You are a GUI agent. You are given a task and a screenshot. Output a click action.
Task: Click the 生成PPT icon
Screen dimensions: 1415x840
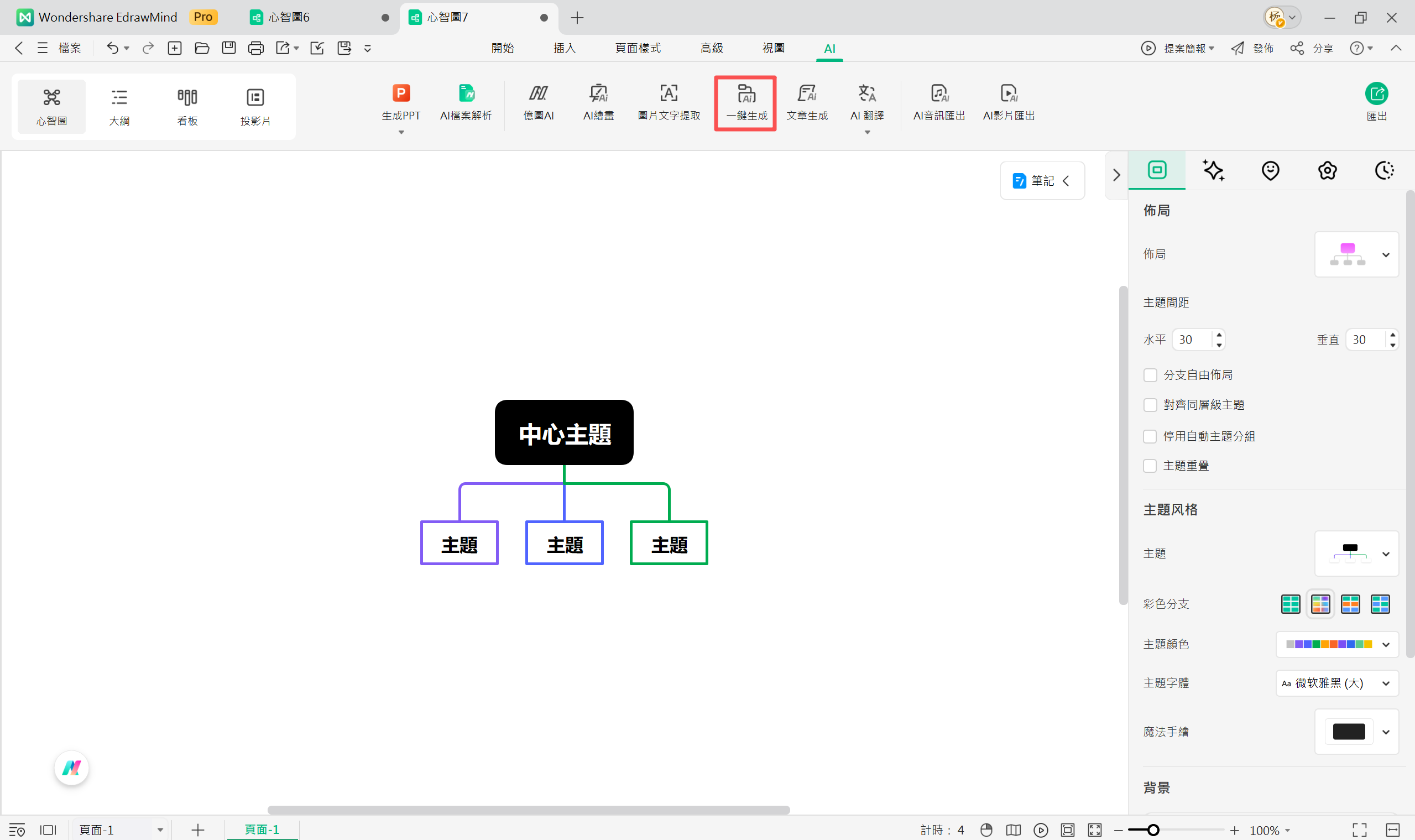click(x=401, y=94)
